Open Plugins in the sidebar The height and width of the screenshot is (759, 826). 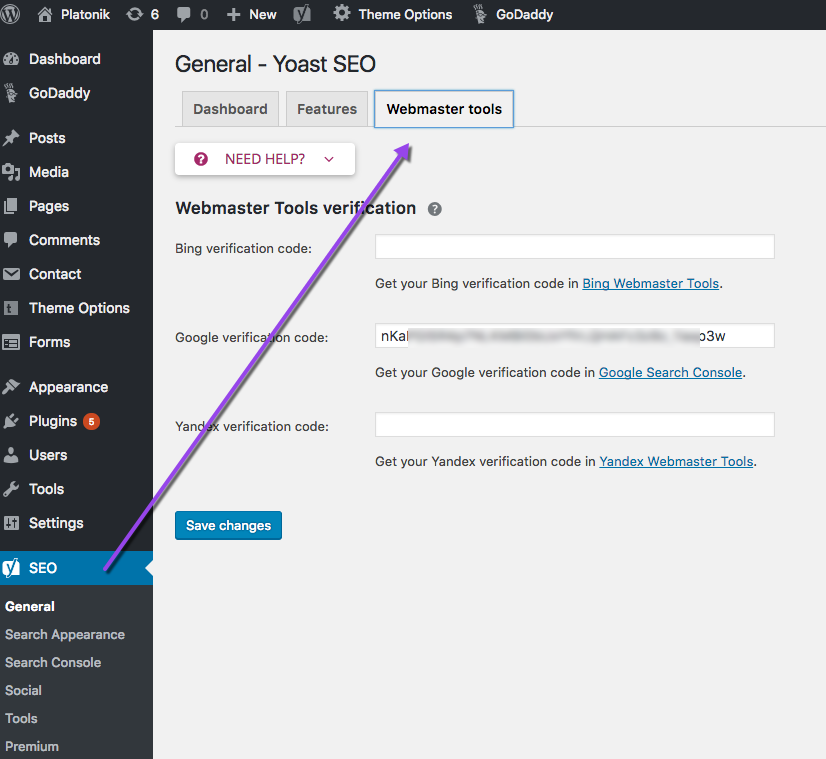coord(53,421)
